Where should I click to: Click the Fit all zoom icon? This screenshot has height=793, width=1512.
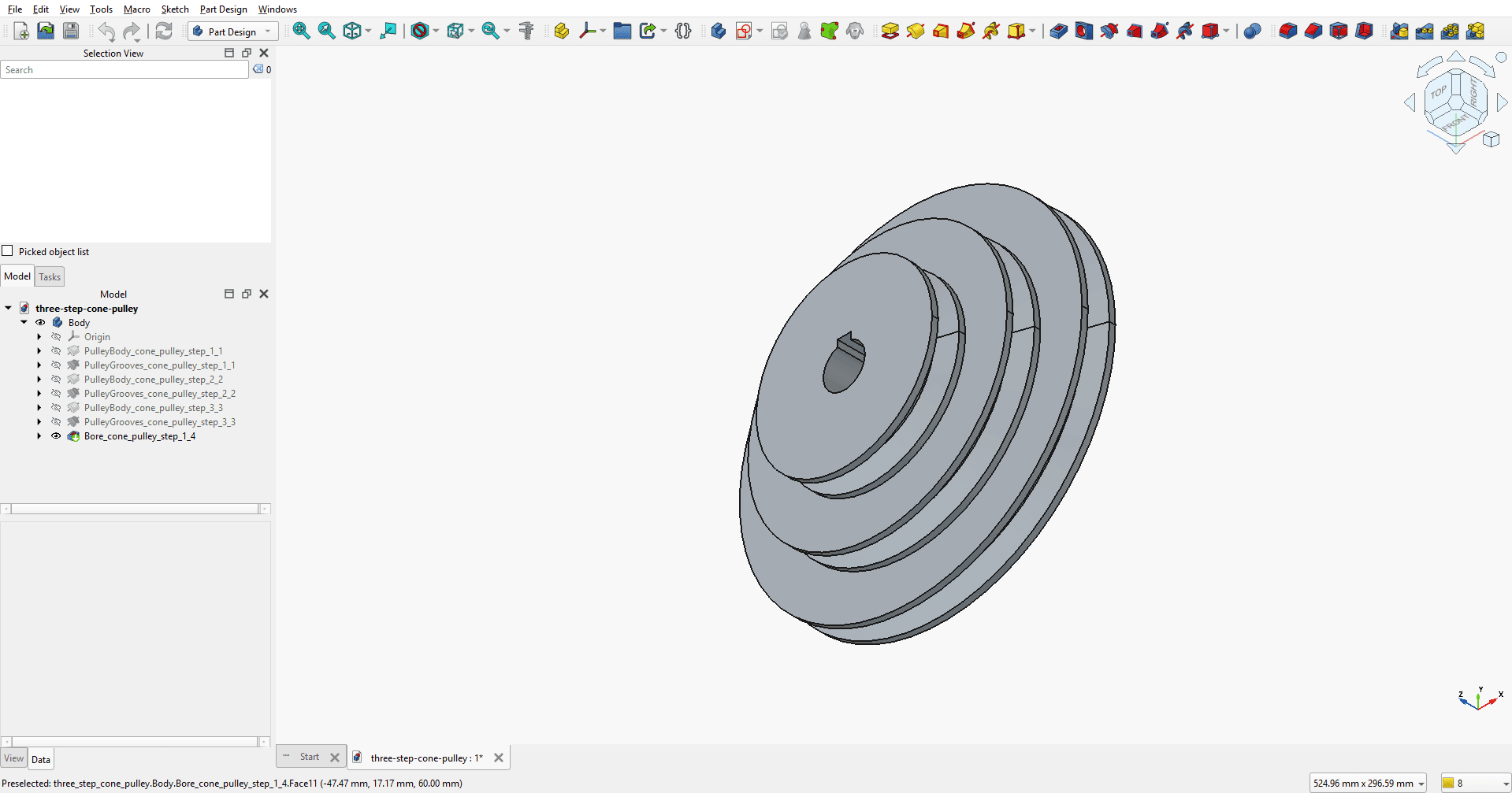[301, 31]
